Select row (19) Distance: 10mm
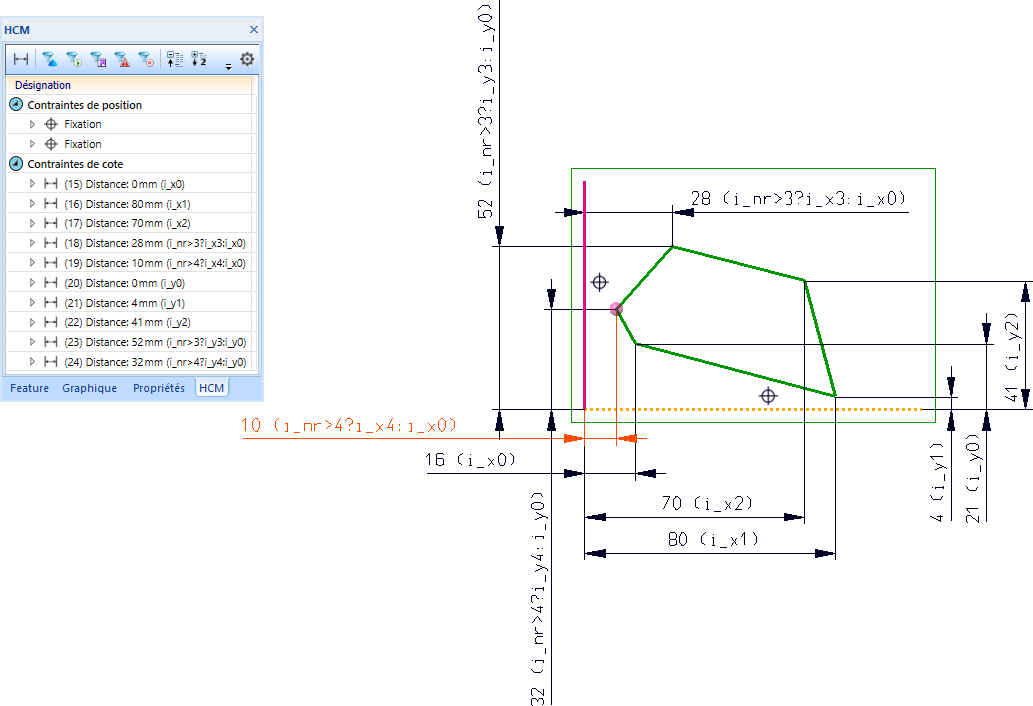 click(130, 263)
